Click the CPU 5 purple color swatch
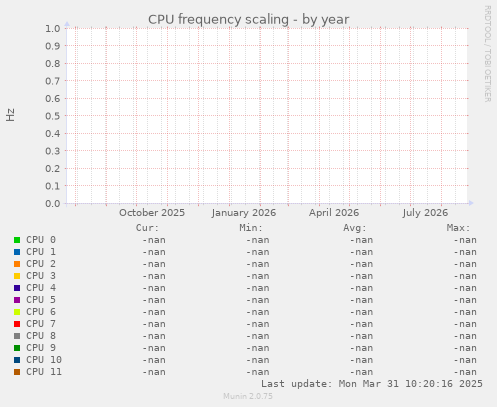The width and height of the screenshot is (497, 407). [x=17, y=300]
